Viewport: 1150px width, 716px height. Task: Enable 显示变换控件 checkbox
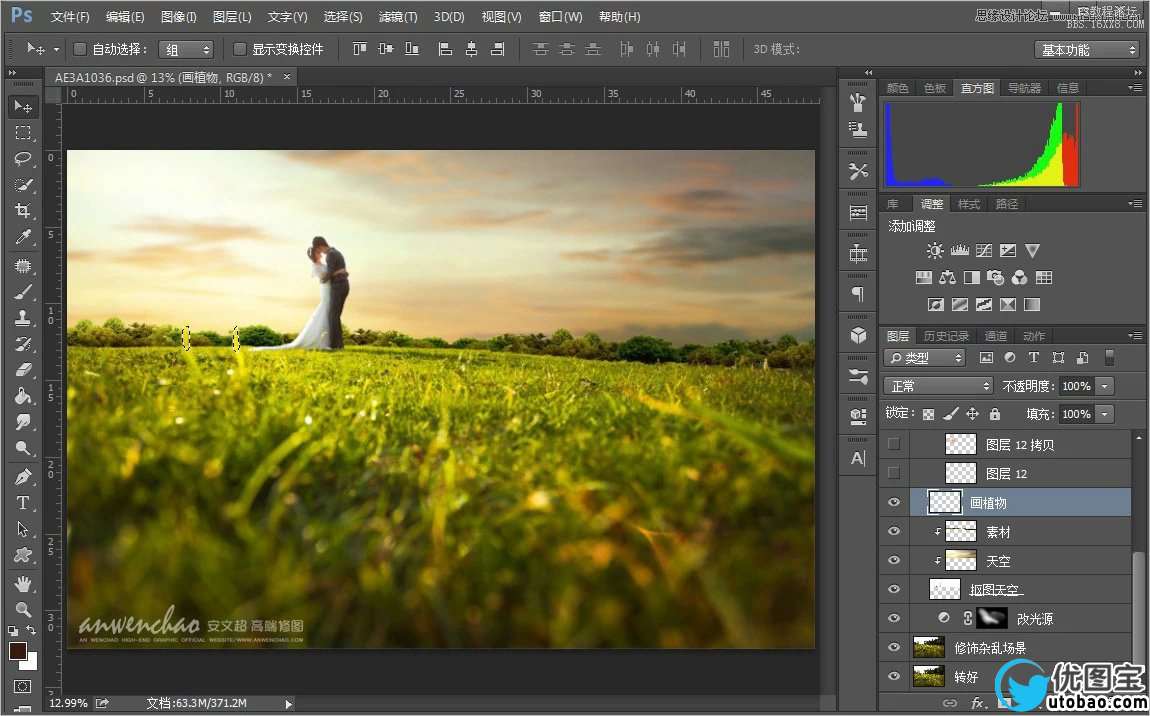[240, 49]
